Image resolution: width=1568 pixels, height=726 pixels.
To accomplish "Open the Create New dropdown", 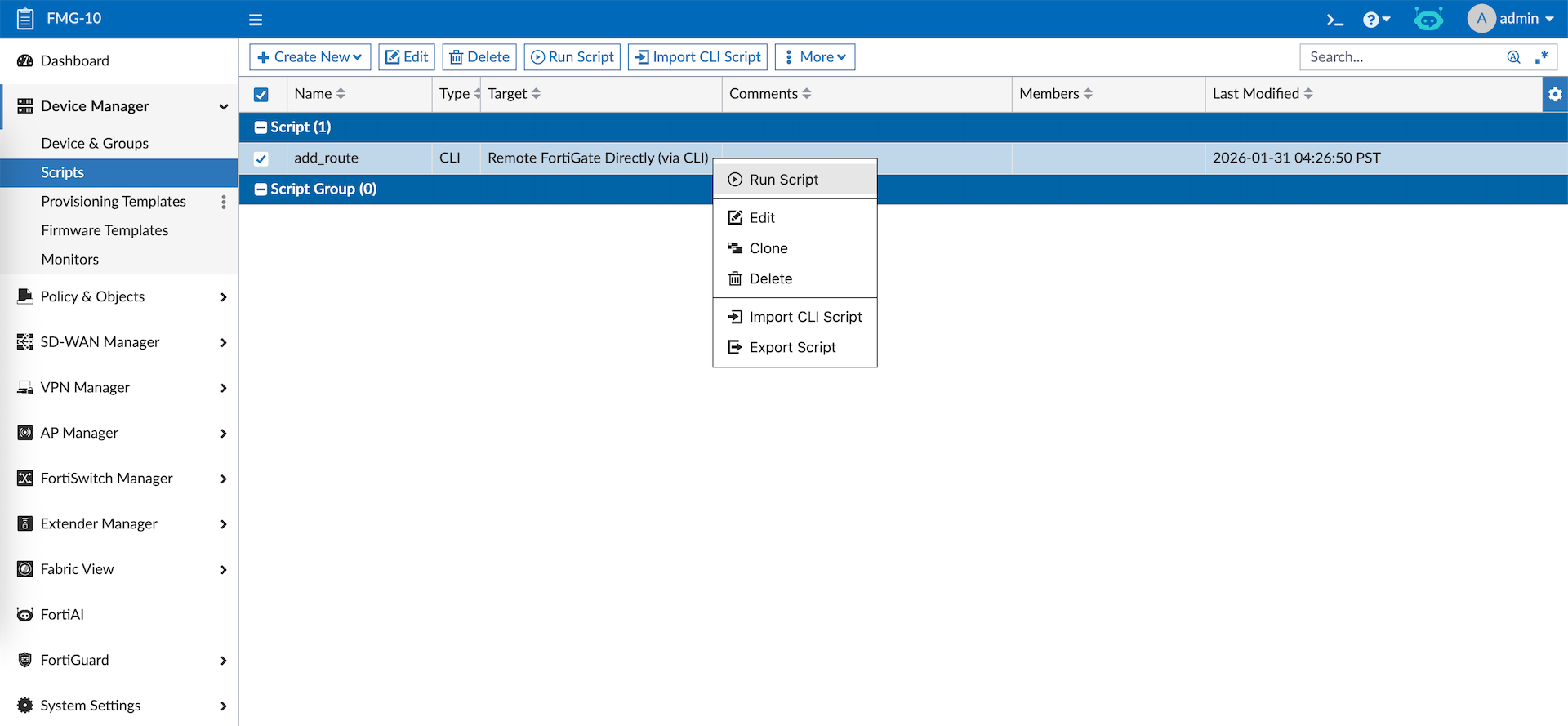I will click(x=310, y=57).
